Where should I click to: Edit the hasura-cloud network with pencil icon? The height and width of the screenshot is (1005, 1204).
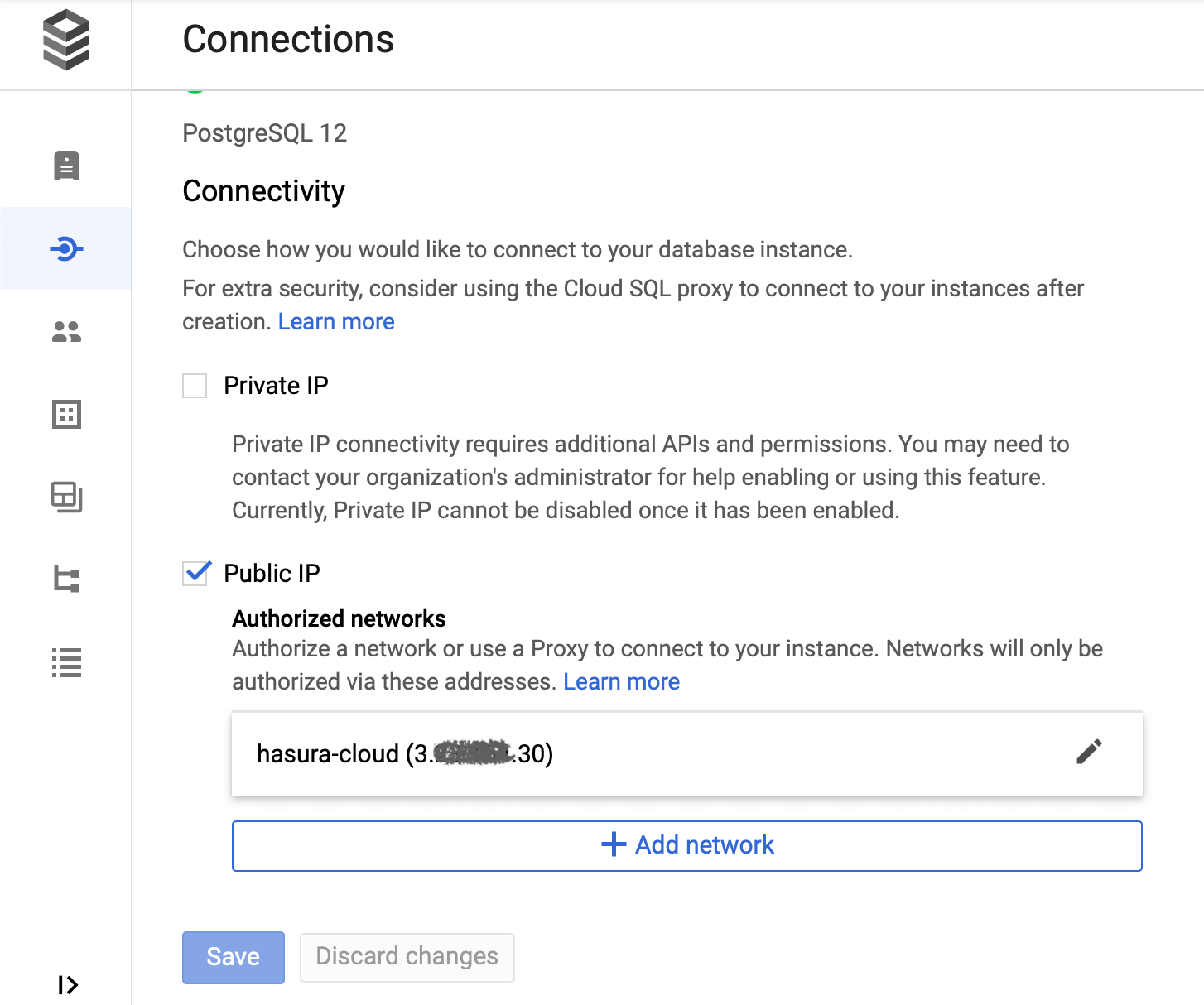point(1089,752)
